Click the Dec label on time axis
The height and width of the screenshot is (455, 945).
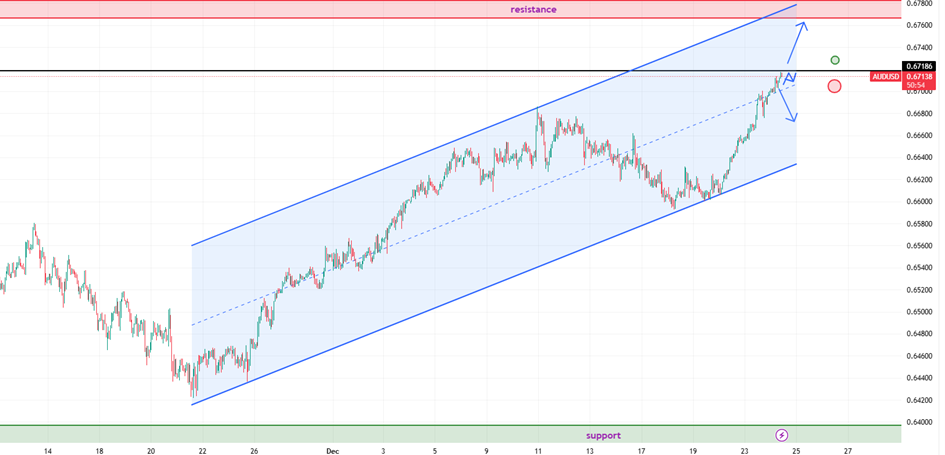(x=335, y=451)
